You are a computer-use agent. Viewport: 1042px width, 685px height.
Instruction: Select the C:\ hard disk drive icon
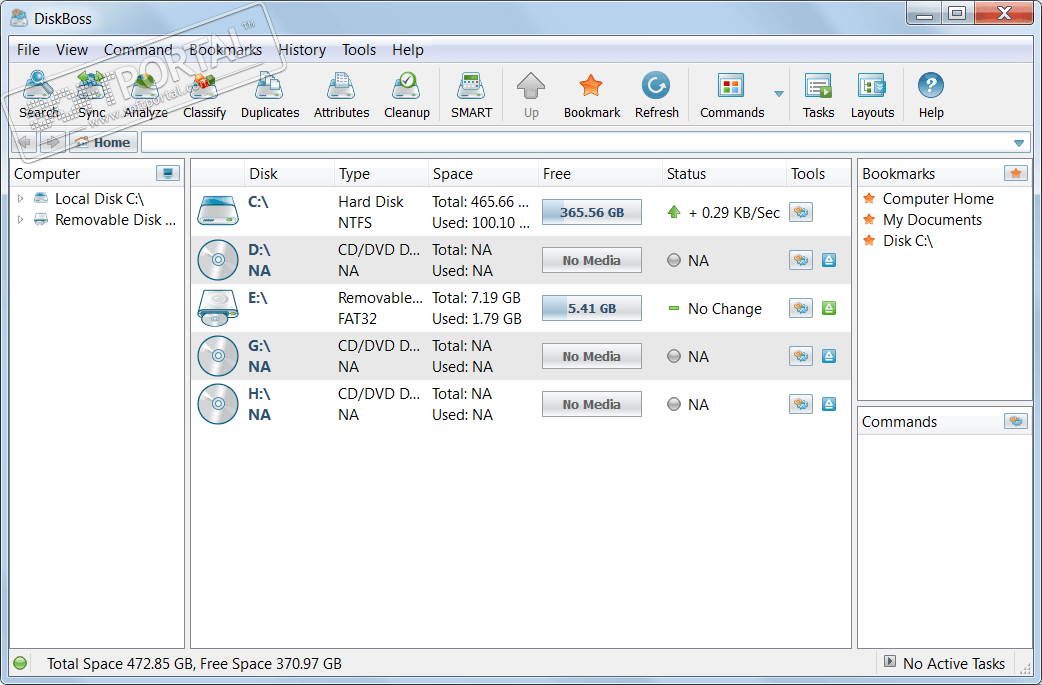[217, 211]
